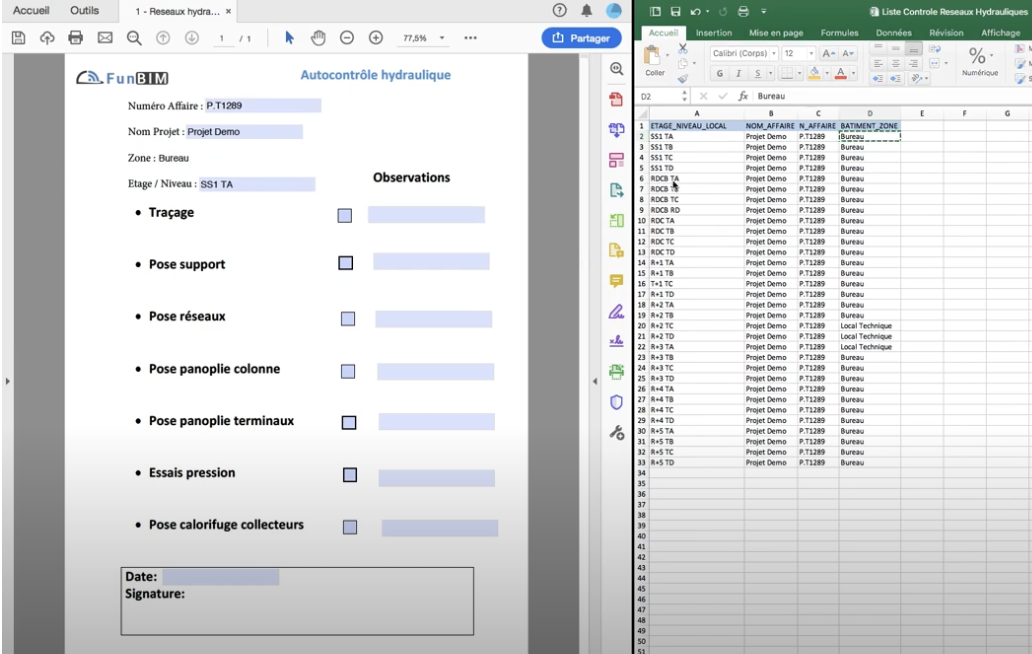
Task: Click the Excel format painter brush icon
Action: [x=683, y=77]
